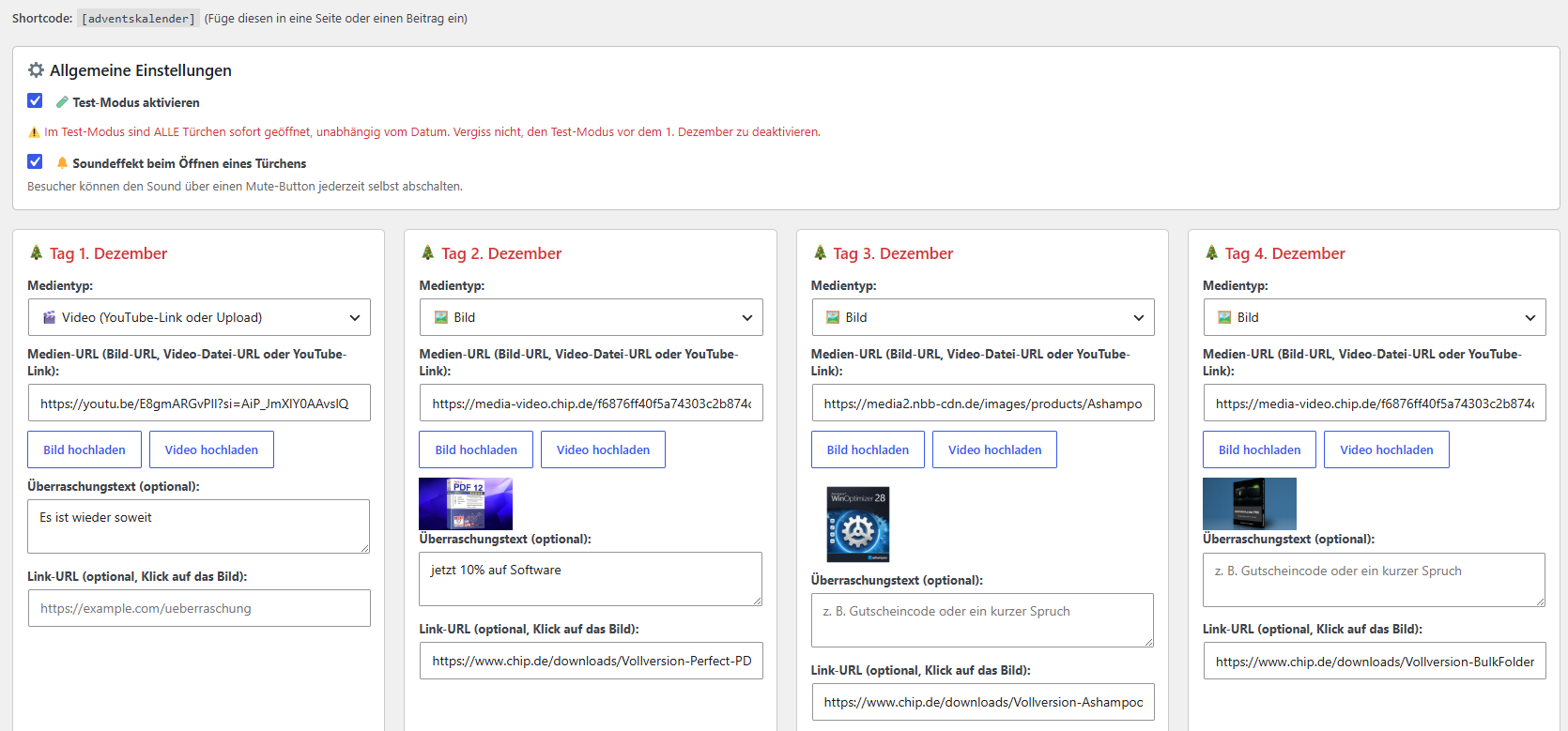1568x731 pixels.
Task: Focus the Medien-URL field of Tag 2. Dezember
Action: pos(591,403)
